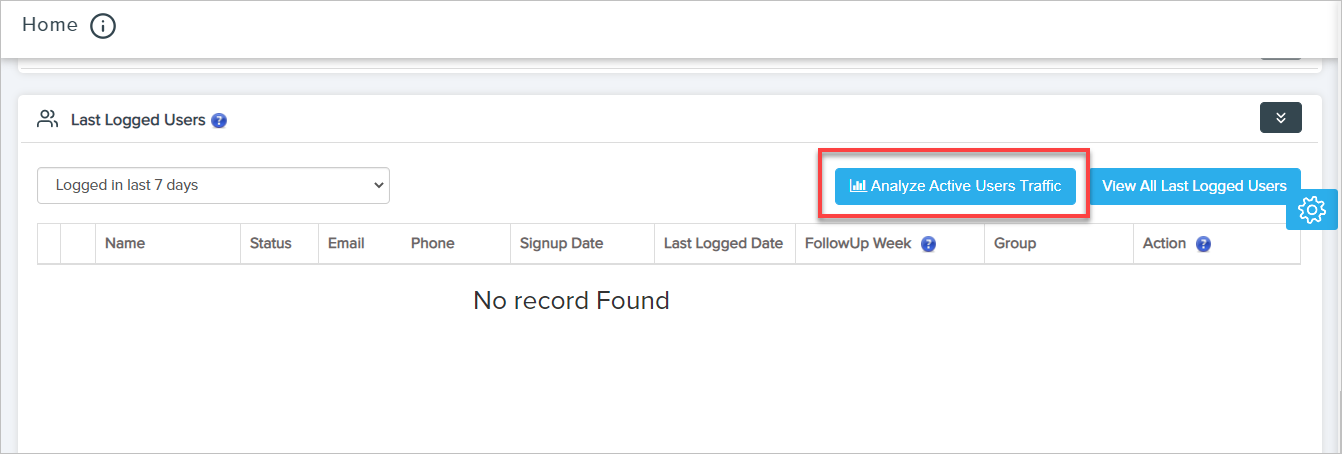Click the Home page title

[50, 25]
